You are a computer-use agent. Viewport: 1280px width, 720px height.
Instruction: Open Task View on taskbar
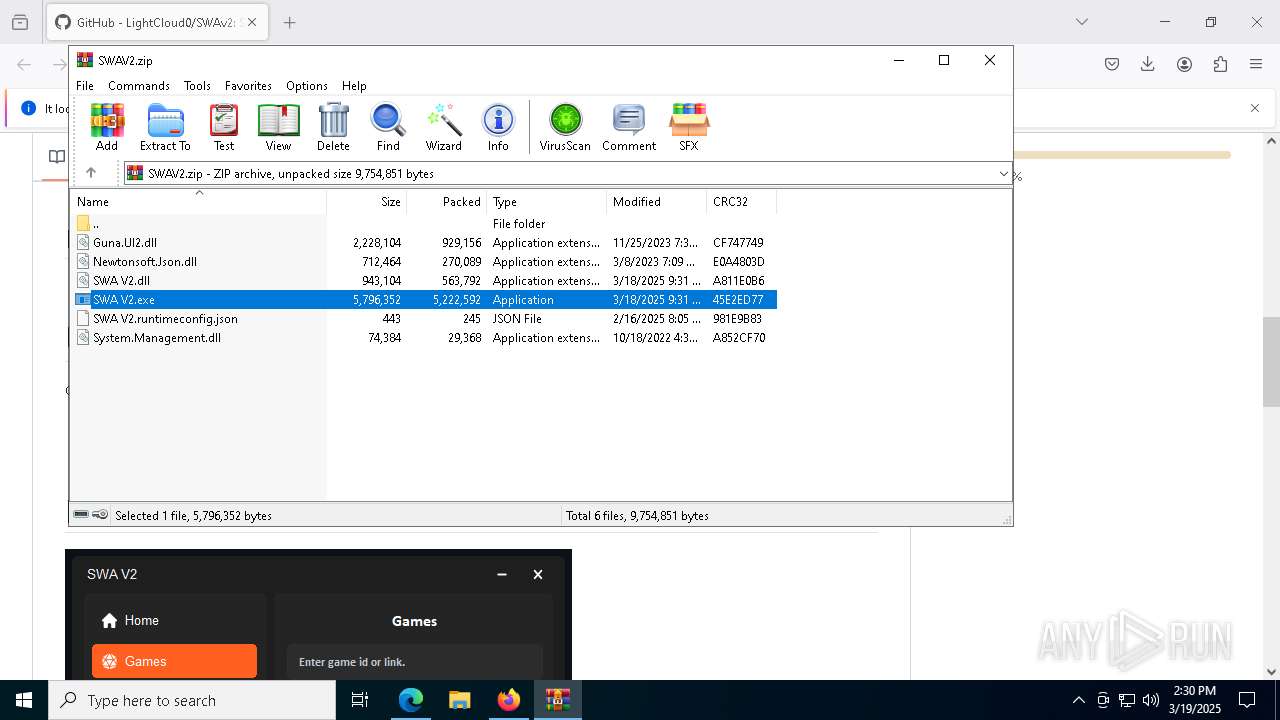pyautogui.click(x=361, y=700)
